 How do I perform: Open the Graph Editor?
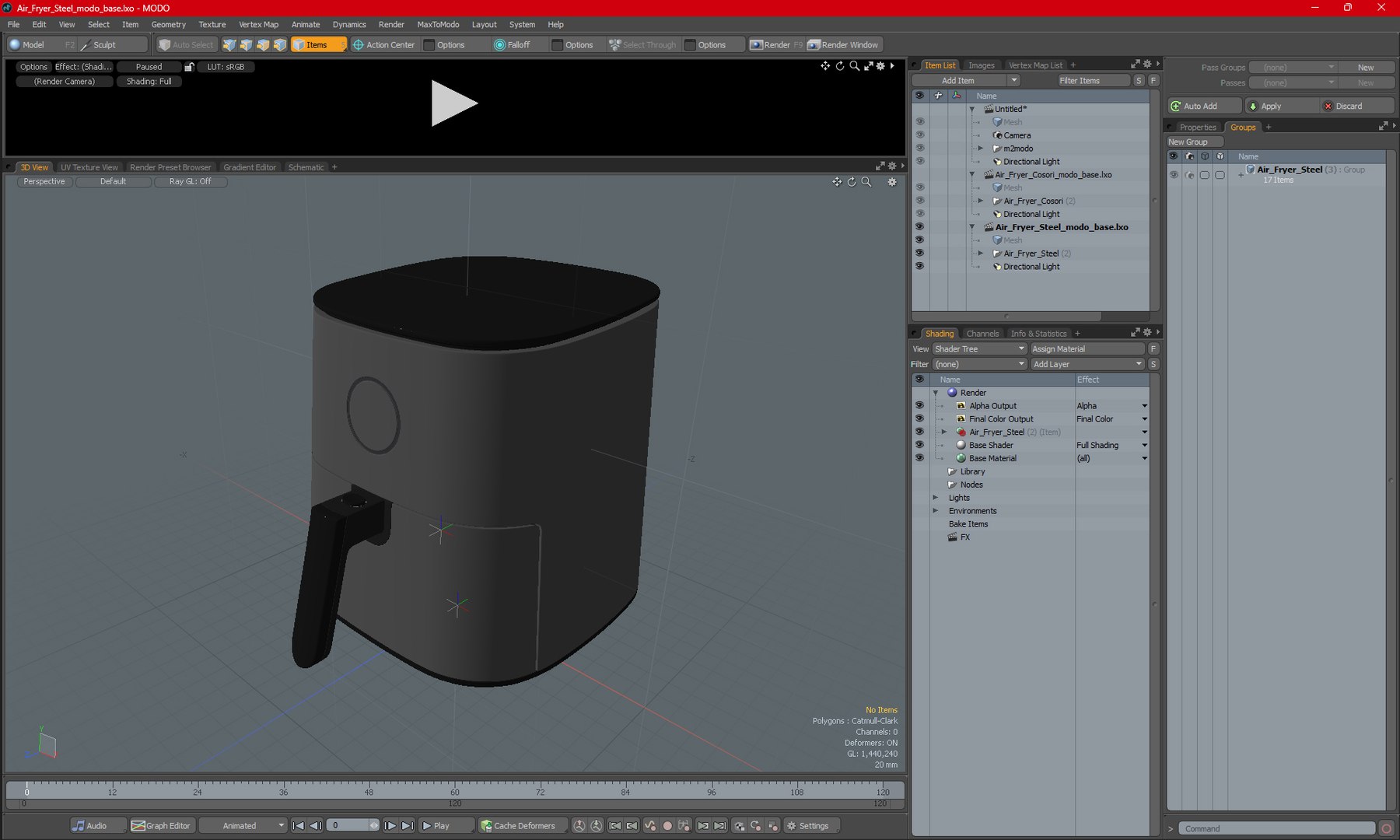pyautogui.click(x=161, y=826)
